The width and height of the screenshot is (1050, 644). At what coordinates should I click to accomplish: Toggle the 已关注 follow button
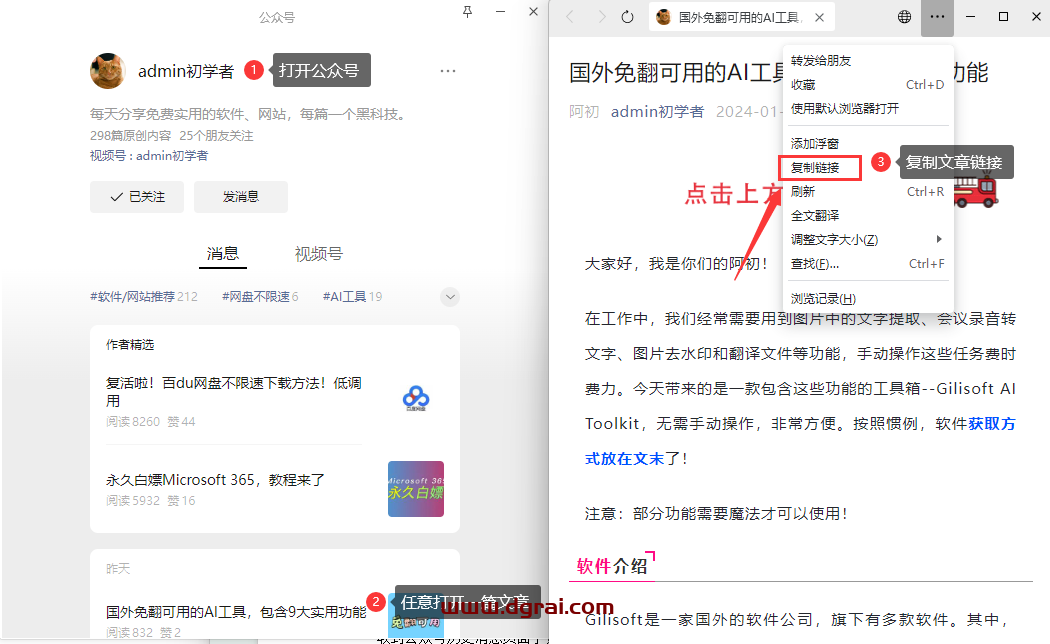click(137, 197)
